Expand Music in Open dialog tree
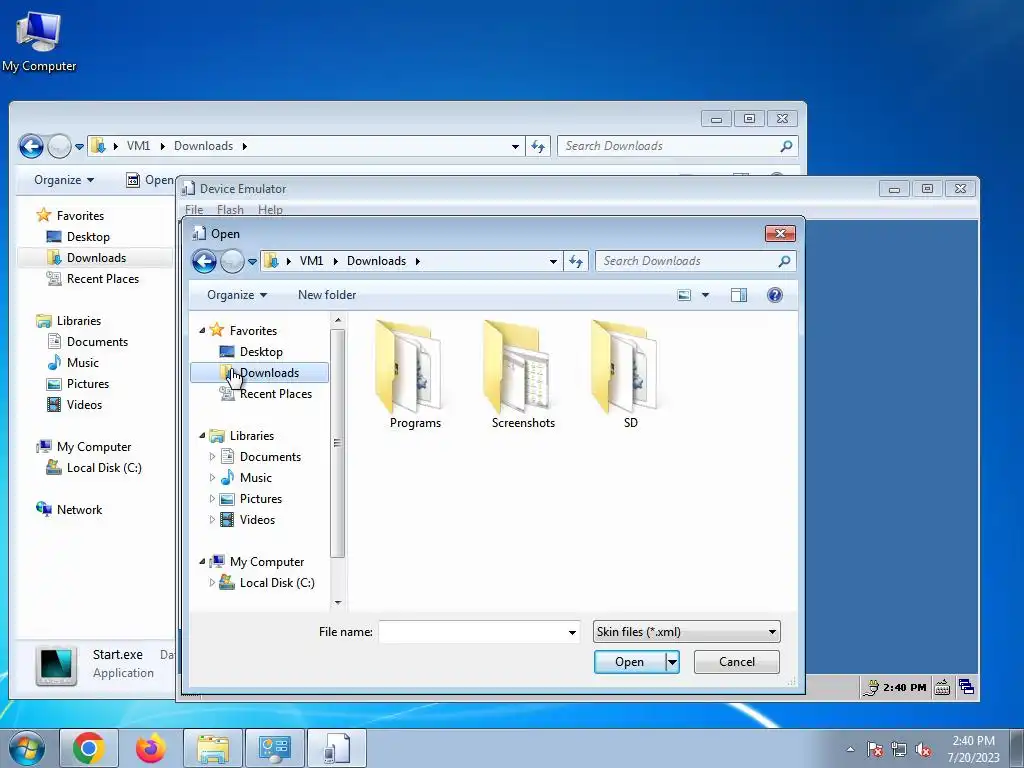The width and height of the screenshot is (1024, 768). tap(212, 477)
